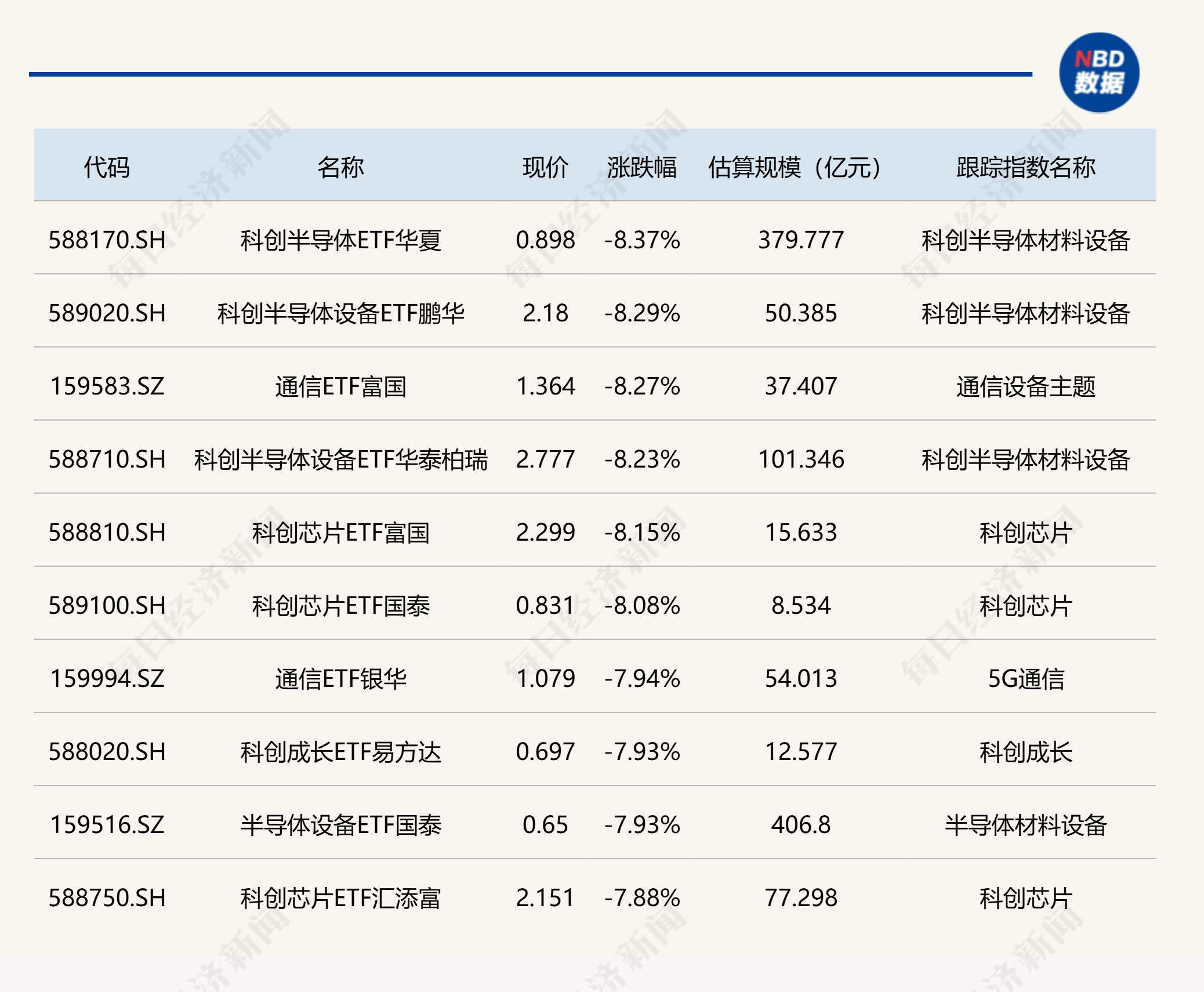The height and width of the screenshot is (992, 1204).
Task: Select estimated scale 54.013
Action: click(800, 679)
